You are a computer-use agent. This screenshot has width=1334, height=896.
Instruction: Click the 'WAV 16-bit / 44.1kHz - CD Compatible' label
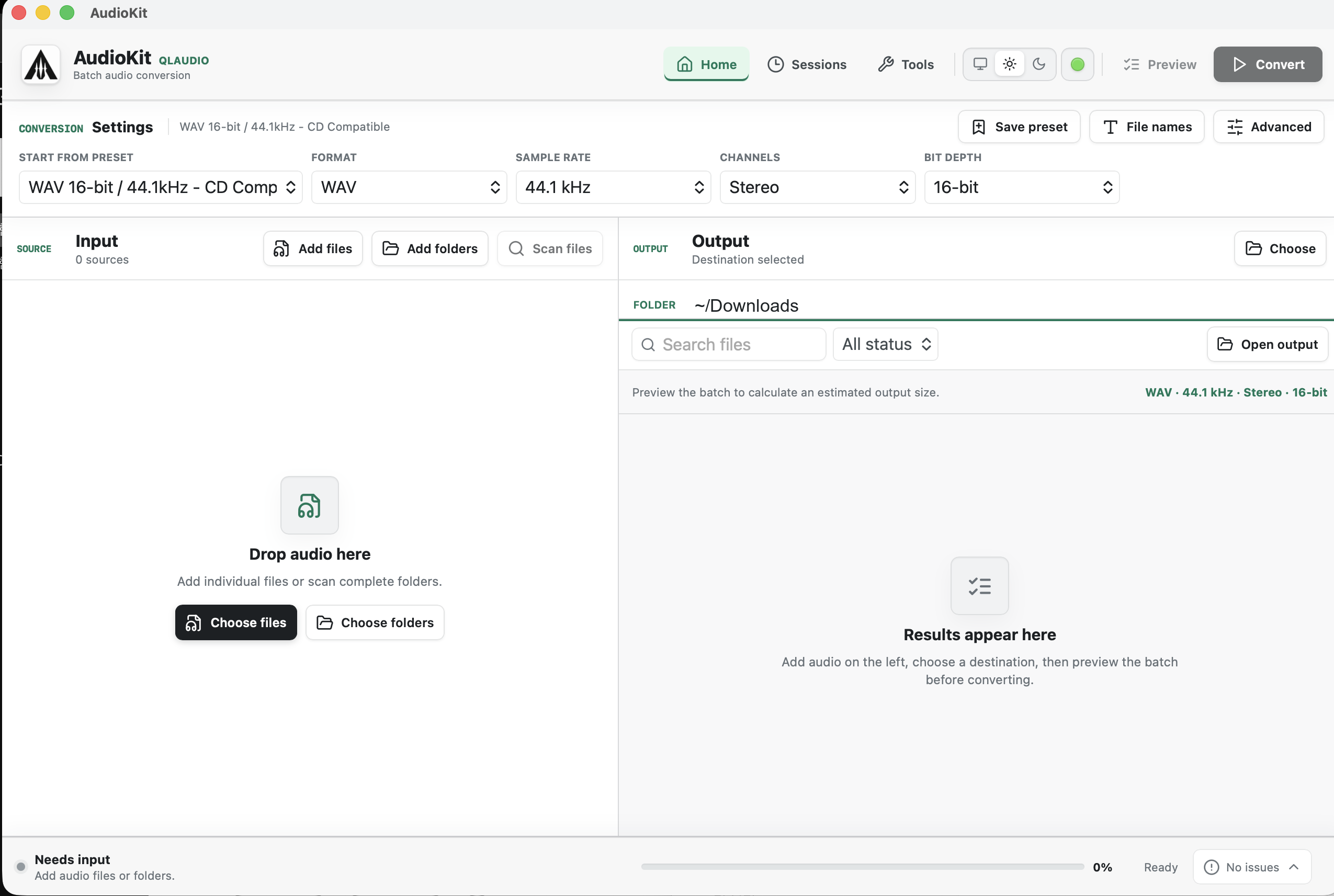[x=284, y=127]
